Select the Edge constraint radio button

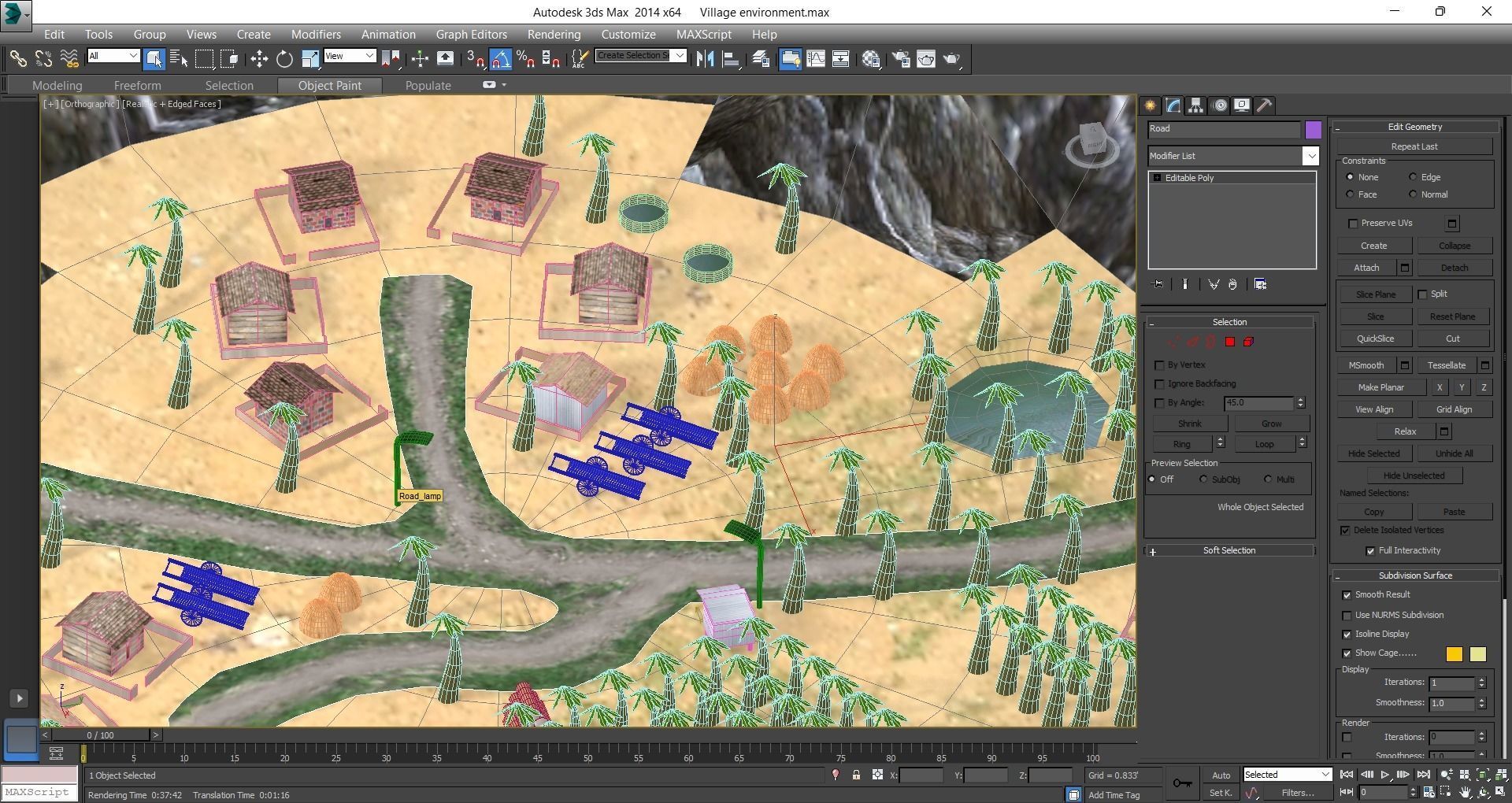pos(1413,177)
